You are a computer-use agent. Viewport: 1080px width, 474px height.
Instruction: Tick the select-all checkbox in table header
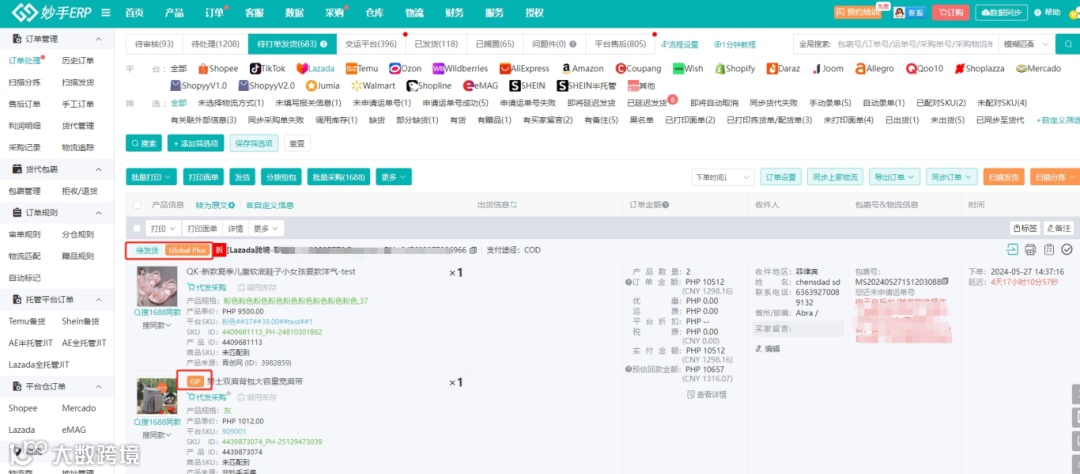pos(137,205)
